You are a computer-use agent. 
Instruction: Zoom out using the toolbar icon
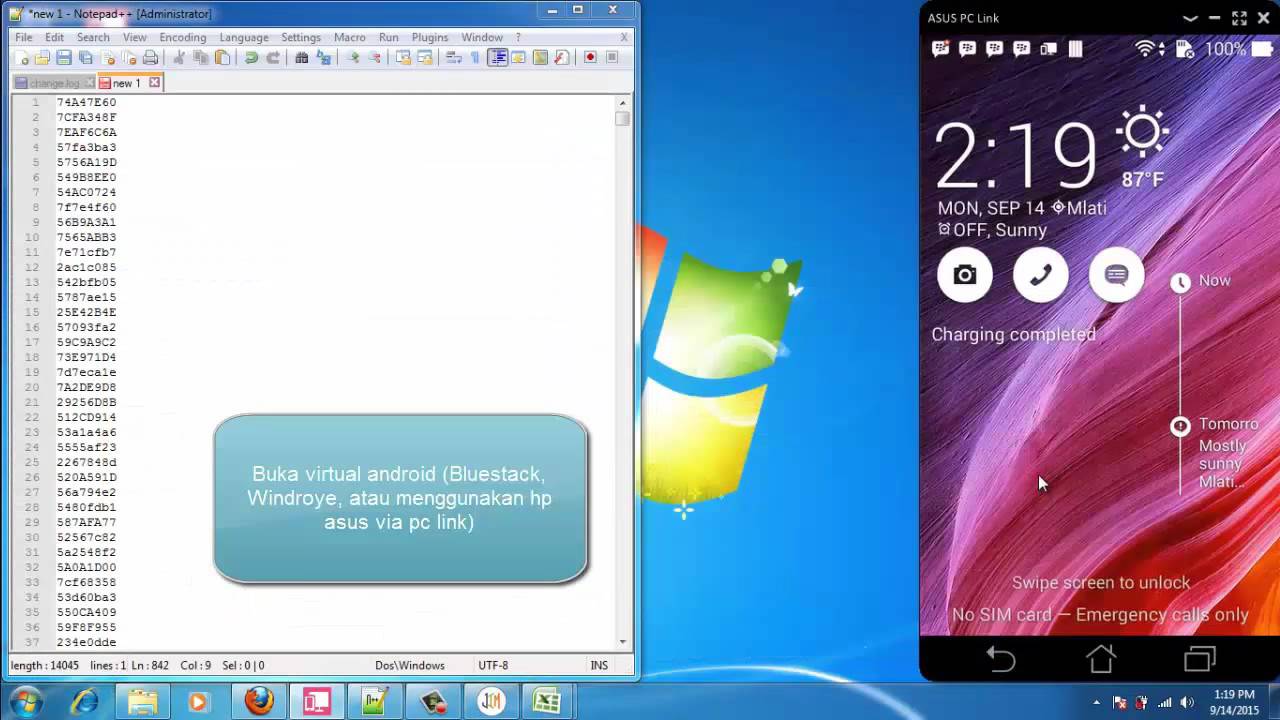point(374,57)
